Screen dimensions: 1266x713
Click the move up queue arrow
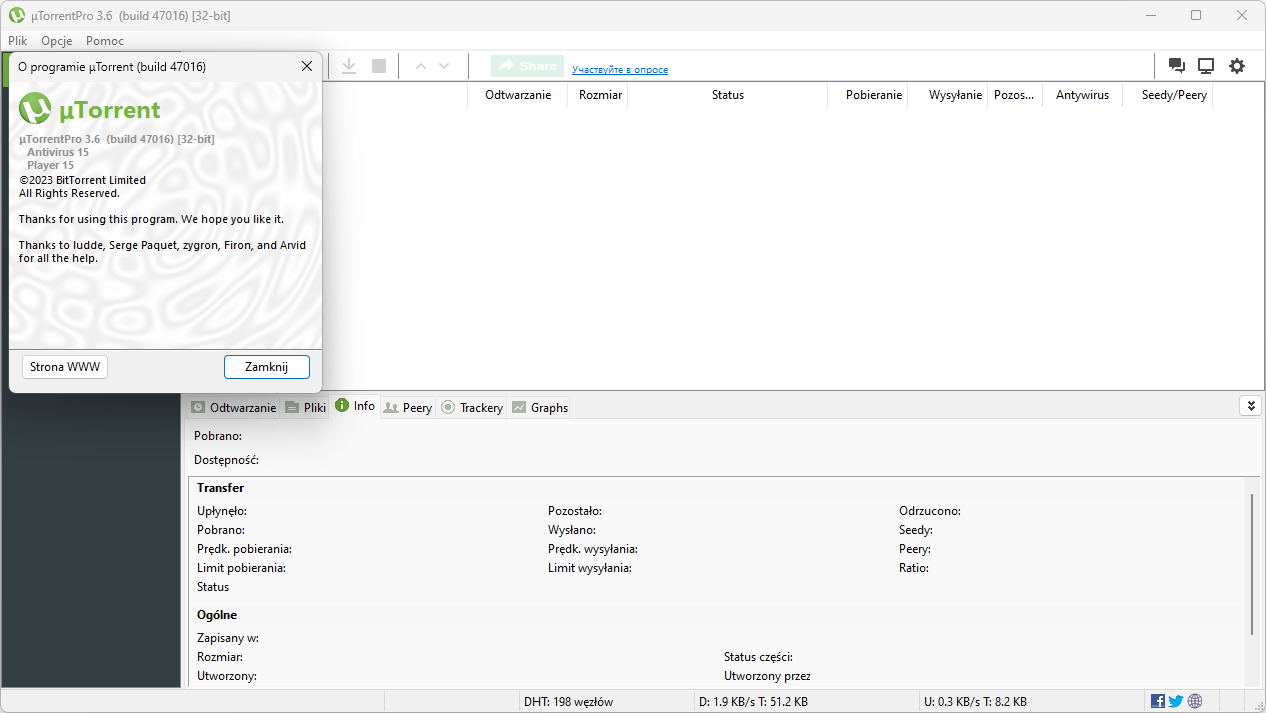(x=421, y=66)
